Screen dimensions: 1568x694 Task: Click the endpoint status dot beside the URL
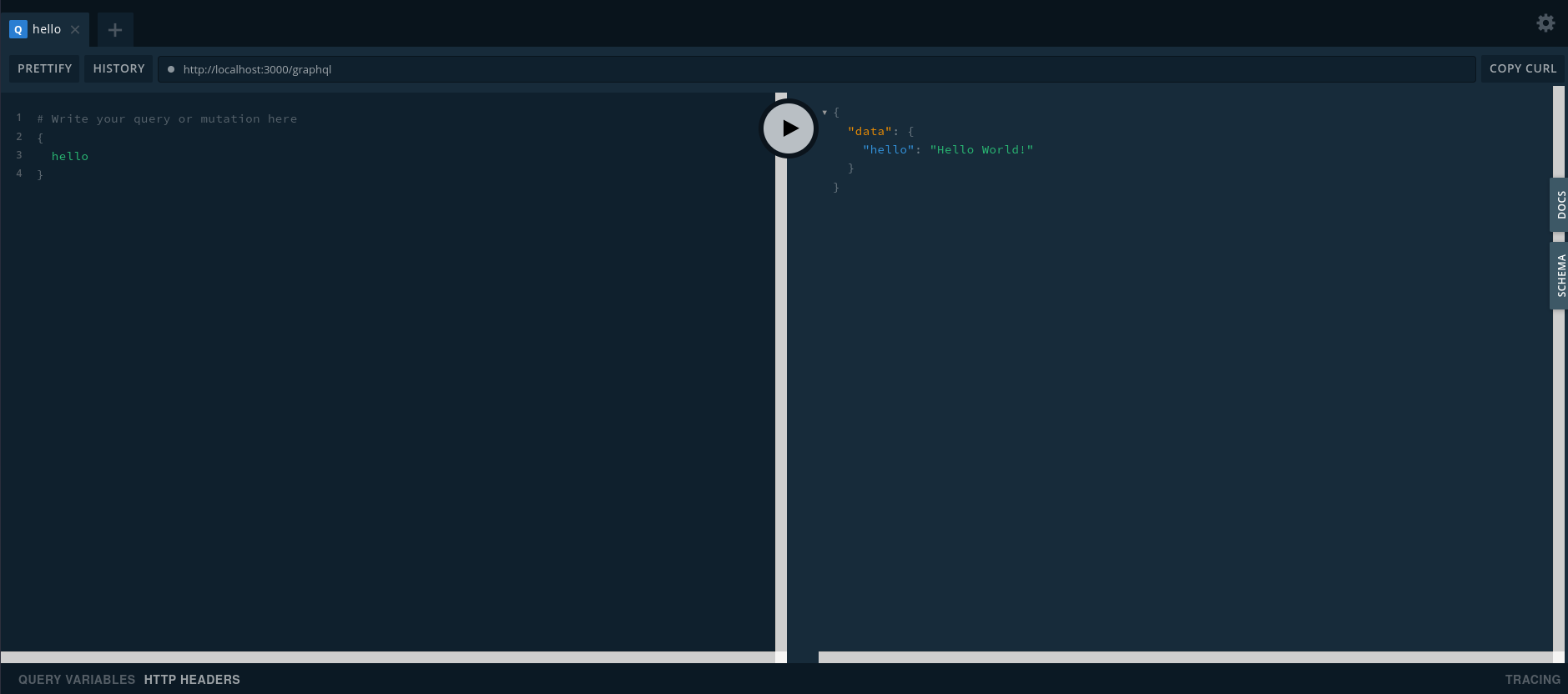coord(171,69)
